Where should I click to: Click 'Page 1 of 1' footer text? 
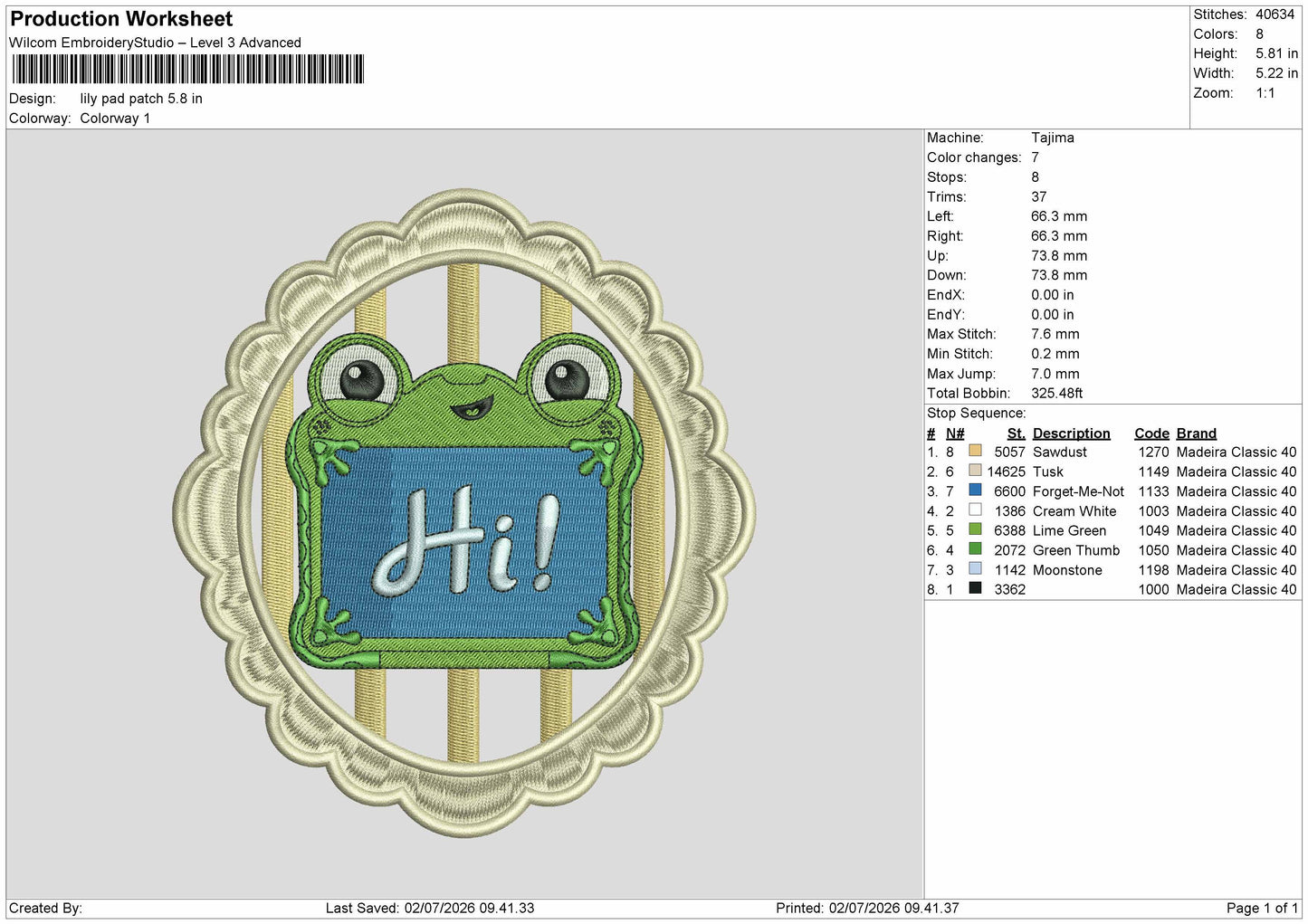click(1262, 908)
